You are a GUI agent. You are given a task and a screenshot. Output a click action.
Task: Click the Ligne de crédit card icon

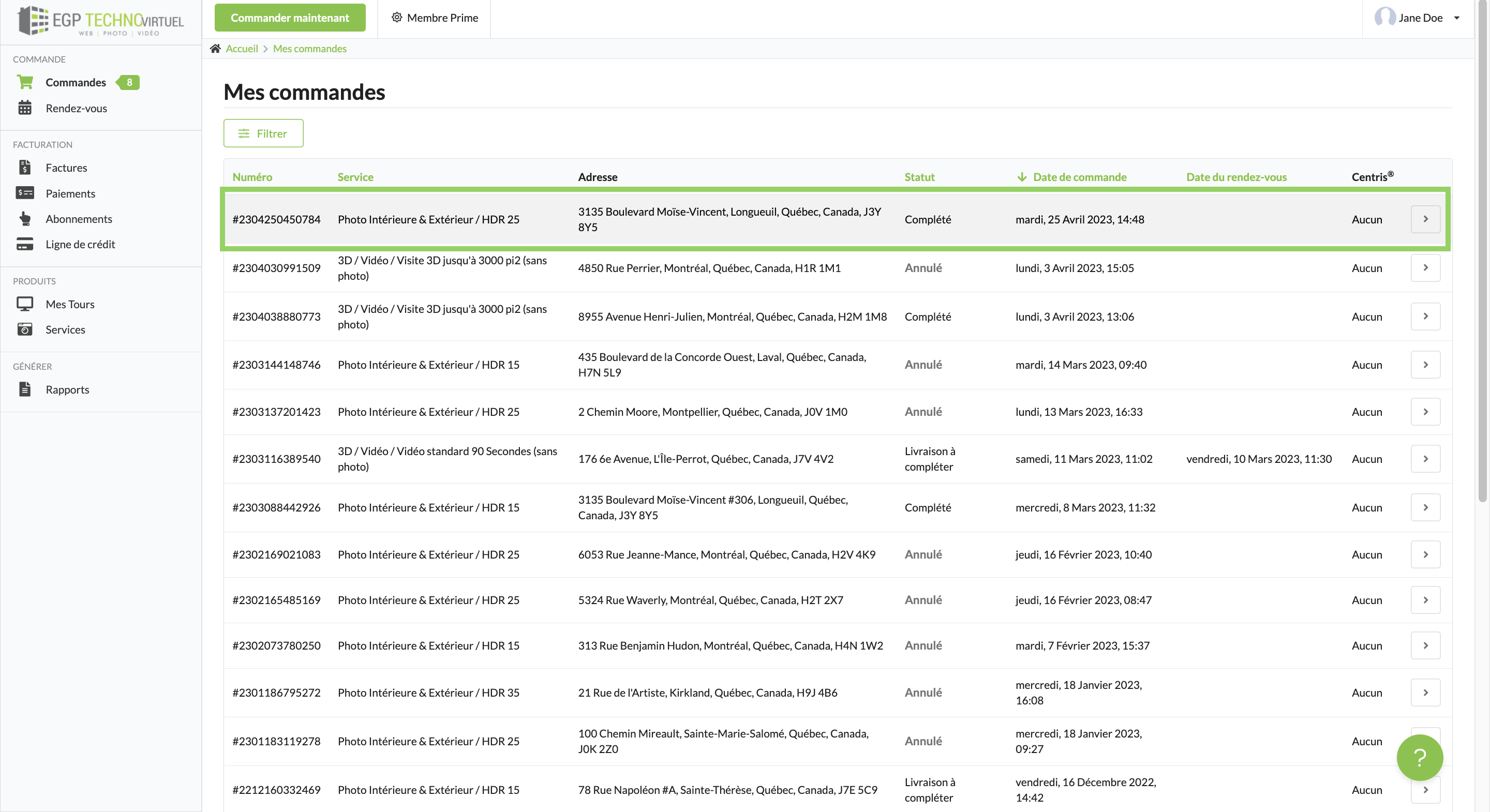(25, 244)
